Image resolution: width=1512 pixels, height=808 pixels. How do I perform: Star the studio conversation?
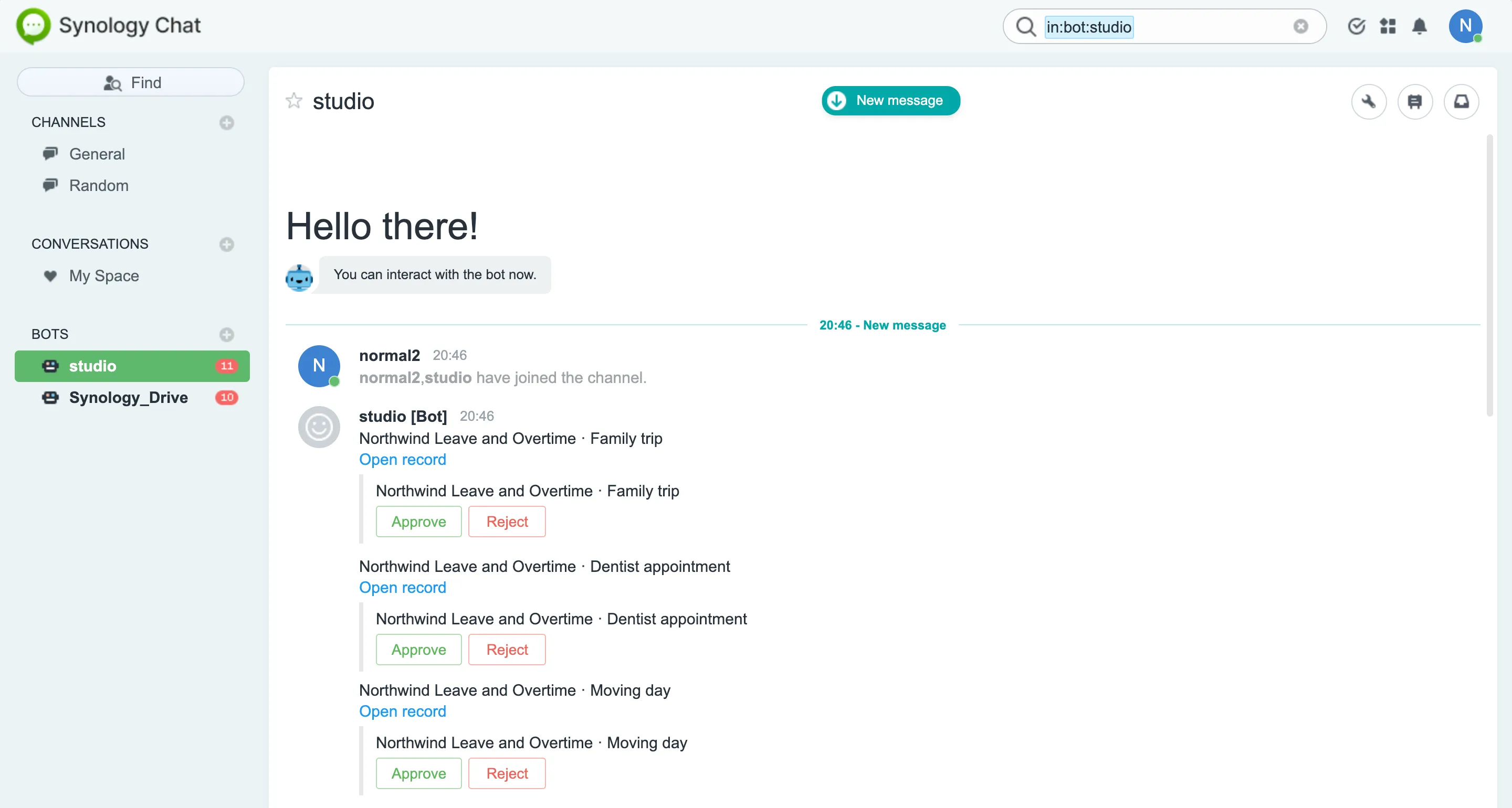click(293, 101)
